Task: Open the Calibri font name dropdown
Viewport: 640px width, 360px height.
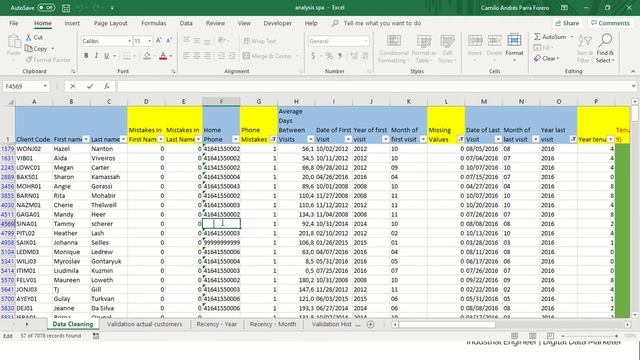Action: pyautogui.click(x=129, y=41)
